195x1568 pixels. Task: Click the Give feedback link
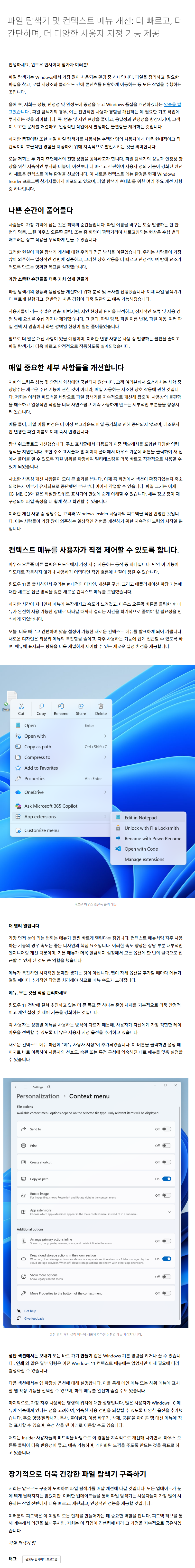click(34, 1318)
